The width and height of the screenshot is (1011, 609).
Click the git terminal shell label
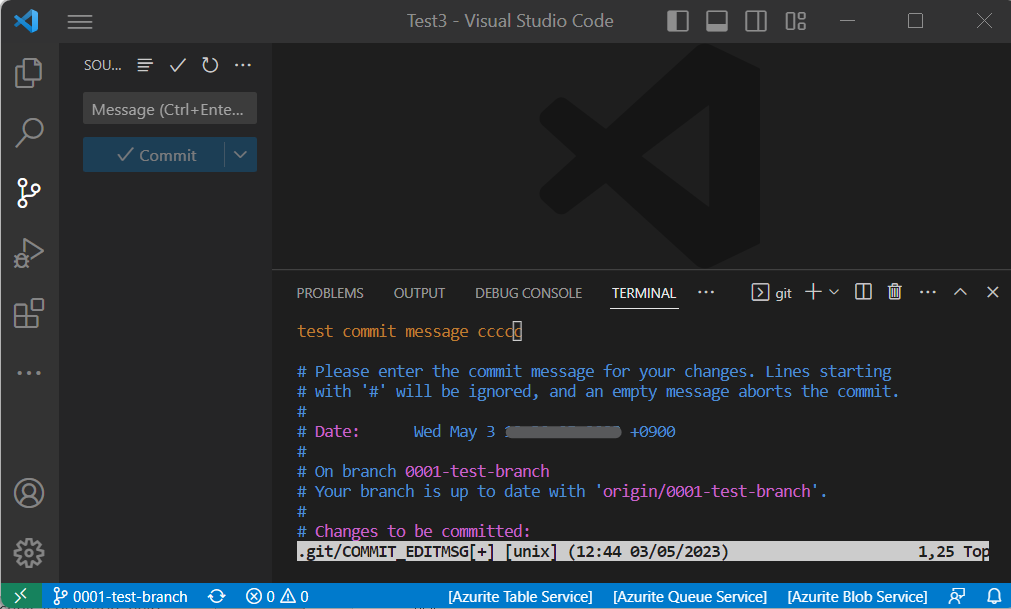tap(772, 293)
